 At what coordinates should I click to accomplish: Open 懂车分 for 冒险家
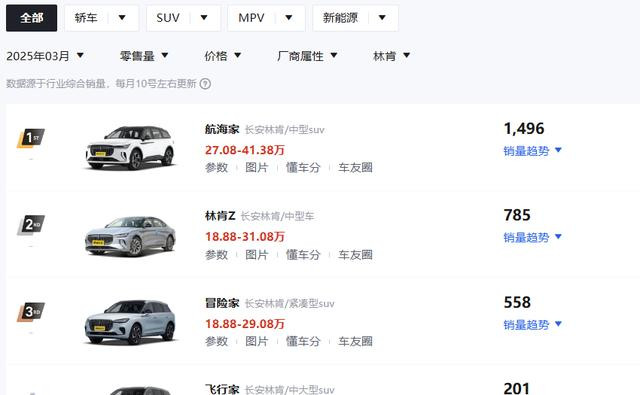303,341
